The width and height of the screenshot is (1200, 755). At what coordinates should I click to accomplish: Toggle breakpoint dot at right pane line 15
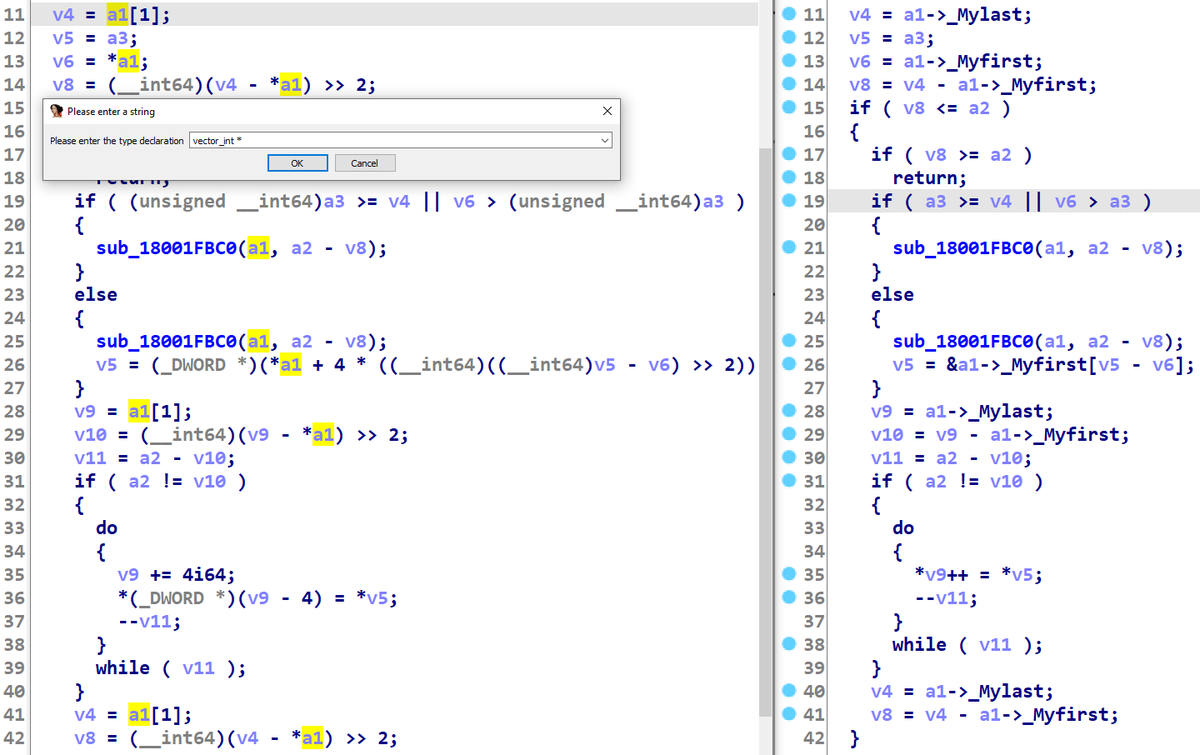click(791, 107)
